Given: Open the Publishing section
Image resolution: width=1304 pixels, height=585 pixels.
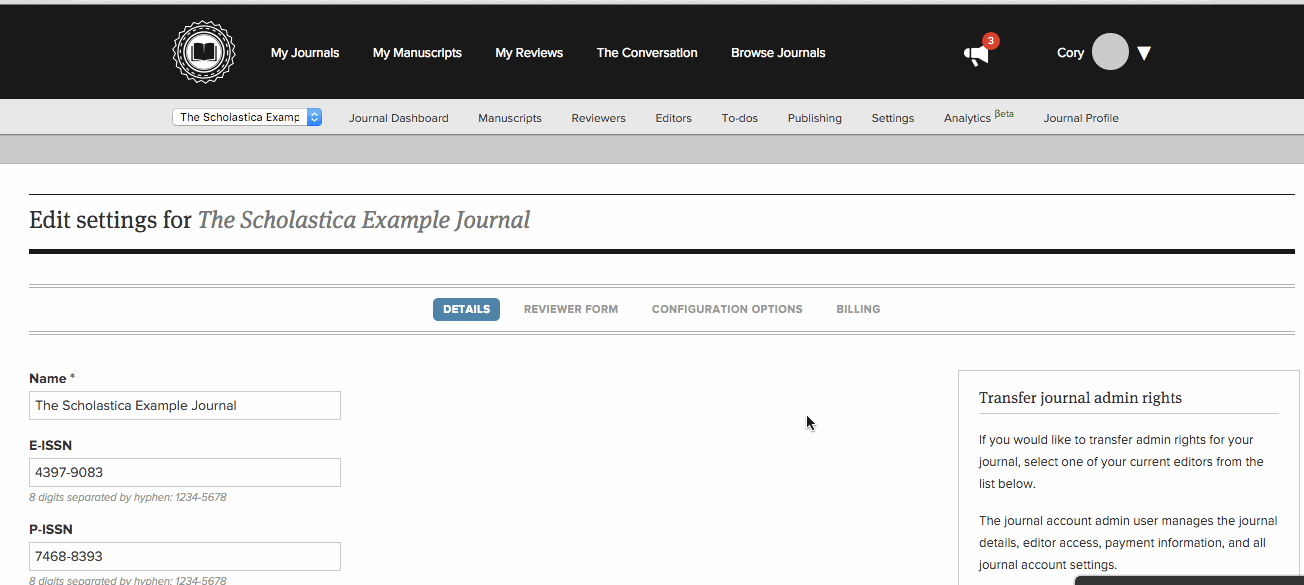Looking at the screenshot, I should click(814, 118).
